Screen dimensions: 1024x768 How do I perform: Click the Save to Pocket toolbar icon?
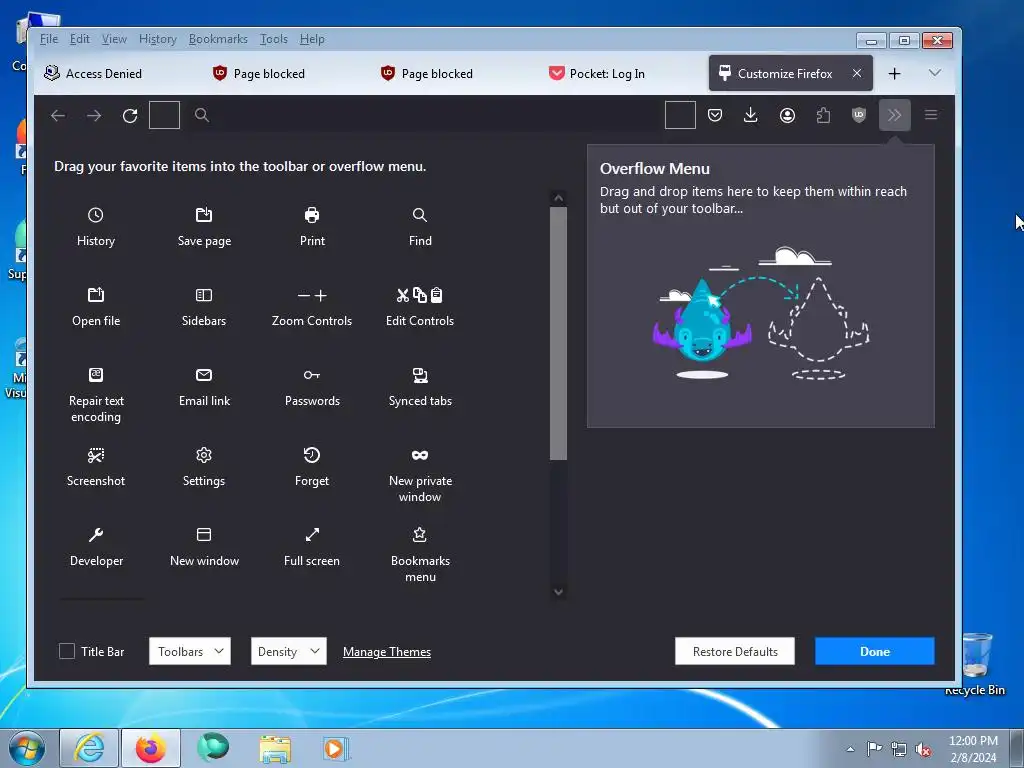tap(715, 116)
